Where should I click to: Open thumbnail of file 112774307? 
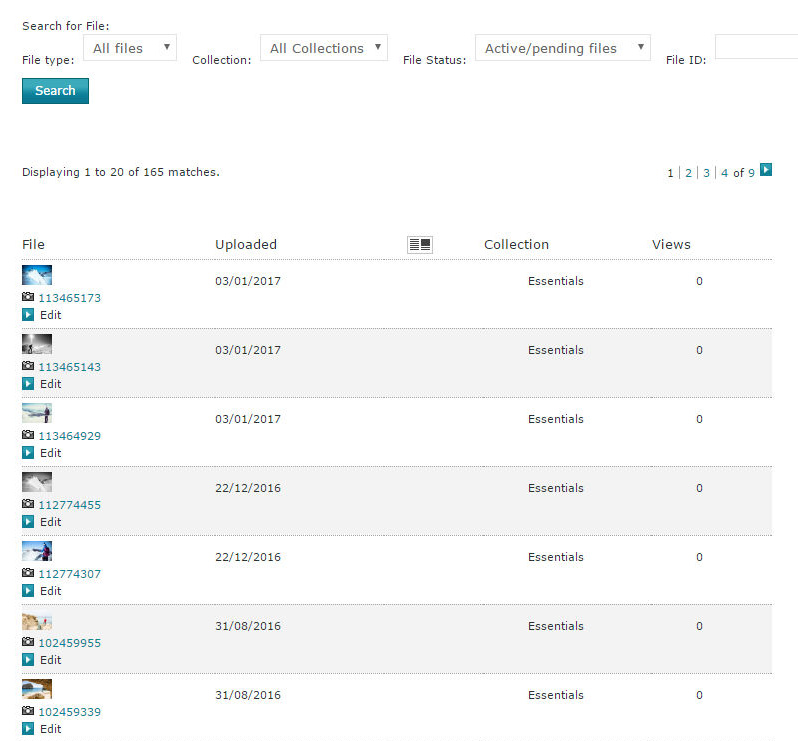[37, 551]
